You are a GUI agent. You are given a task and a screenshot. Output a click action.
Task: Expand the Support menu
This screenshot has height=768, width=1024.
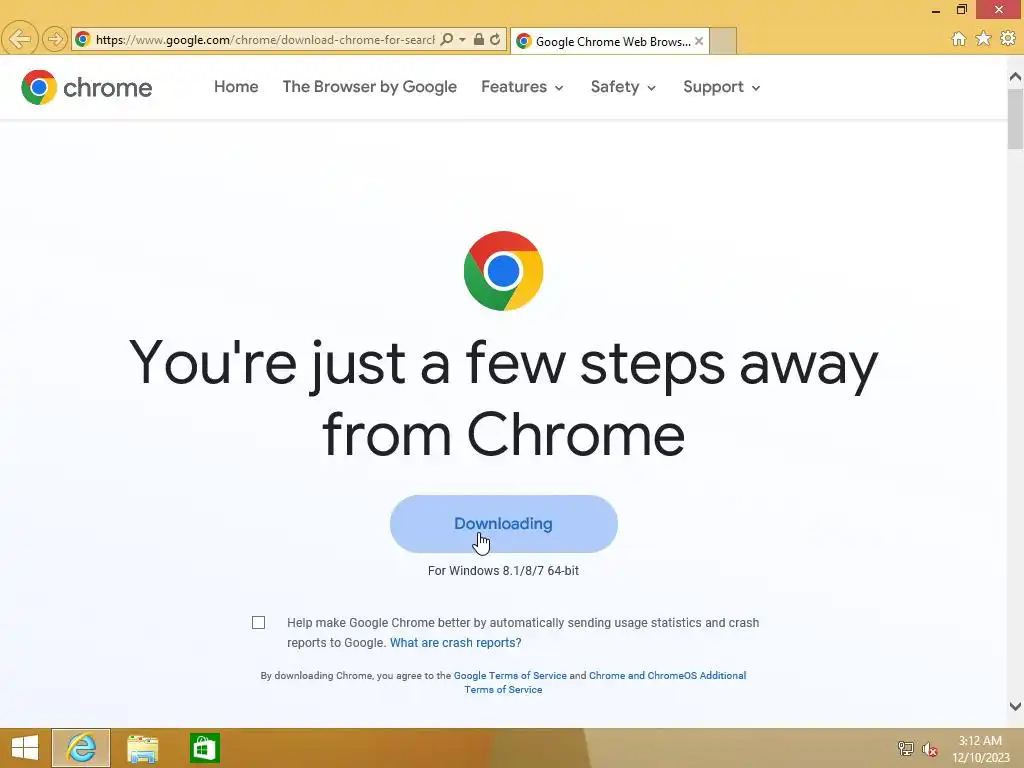click(722, 87)
